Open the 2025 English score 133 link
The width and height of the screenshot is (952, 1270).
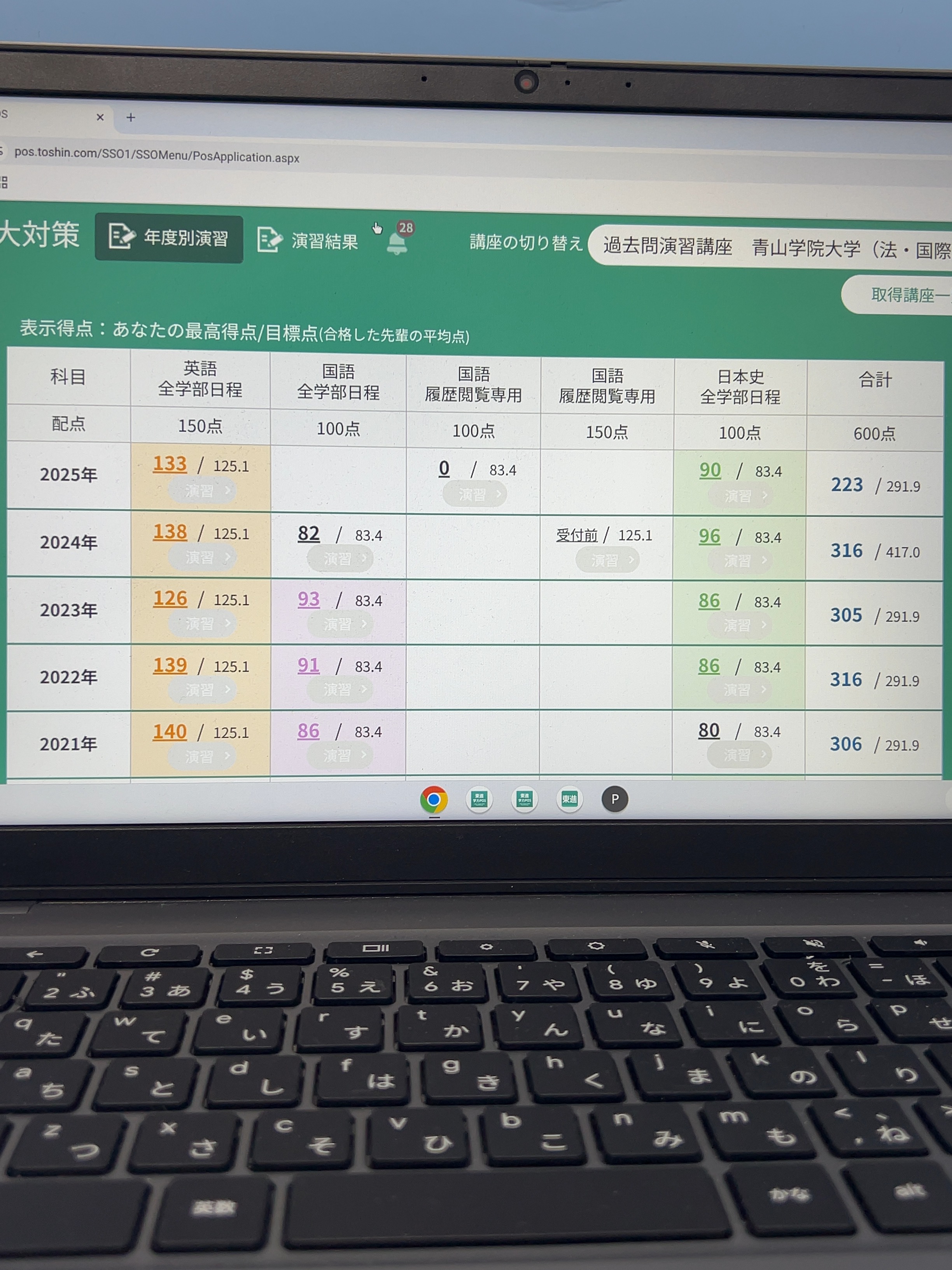point(170,463)
